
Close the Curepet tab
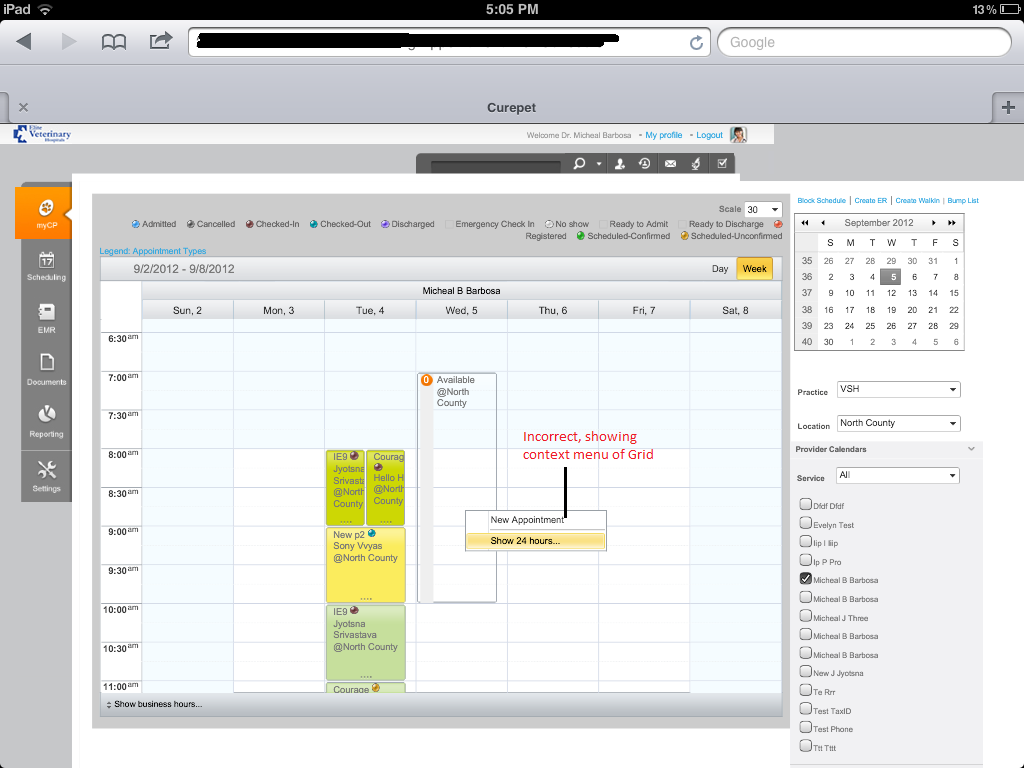(x=24, y=107)
